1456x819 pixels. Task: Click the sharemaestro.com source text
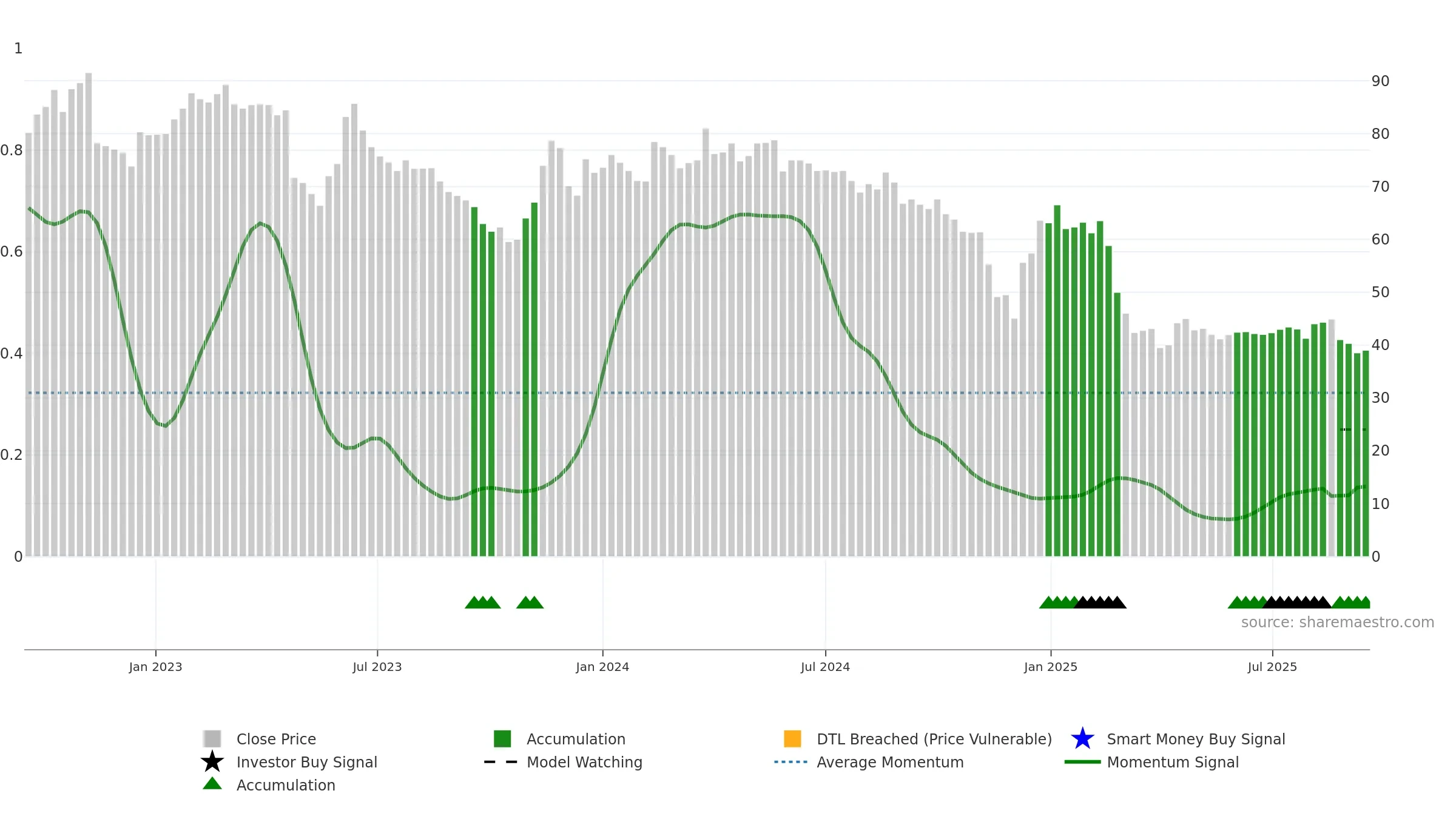click(x=1338, y=622)
